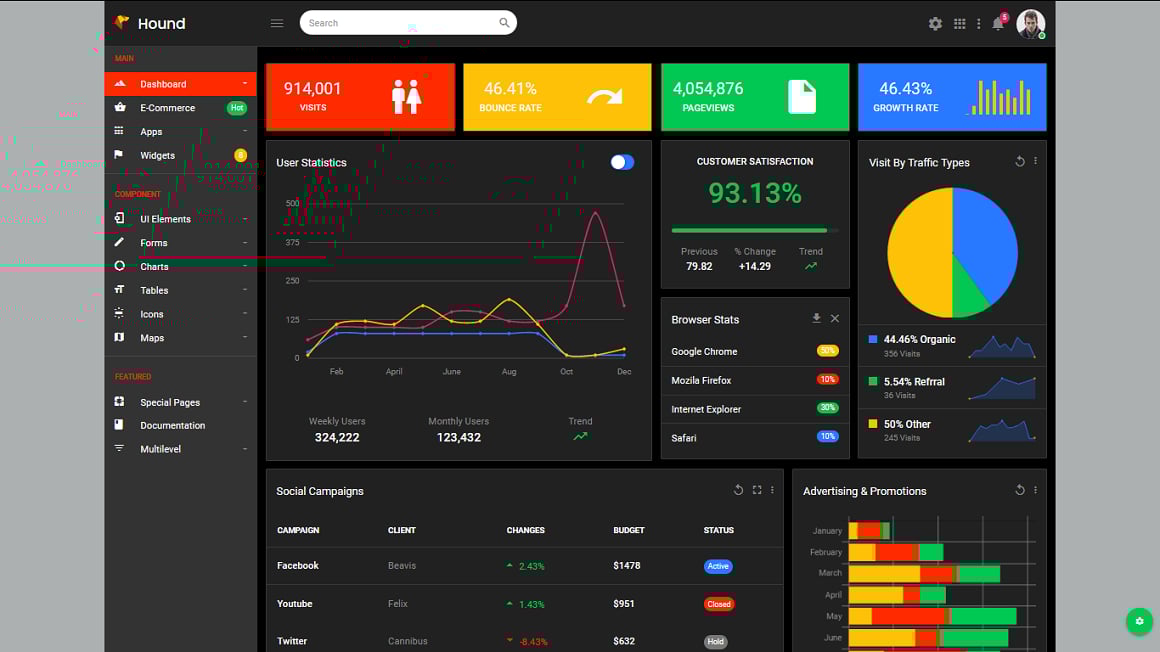This screenshot has width=1160, height=652.
Task: Click the Active status badge for Facebook
Action: (718, 566)
